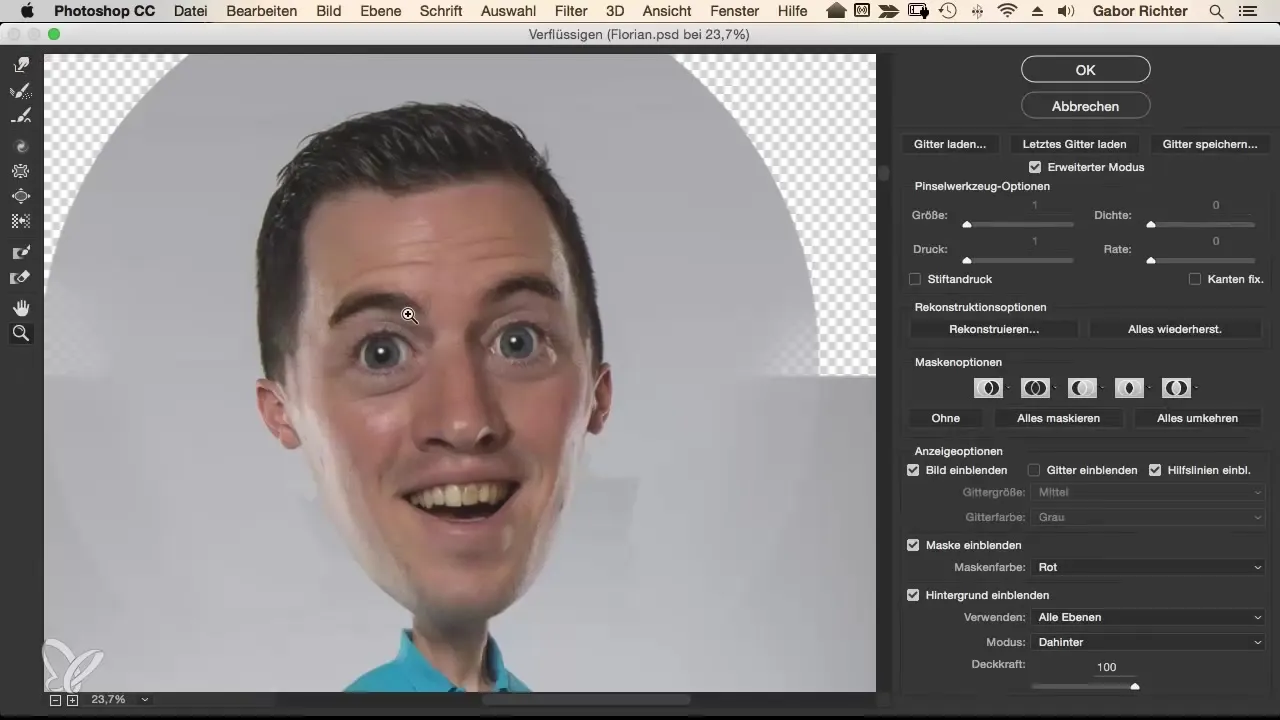Click Gitter speichern... button

pos(1209,144)
